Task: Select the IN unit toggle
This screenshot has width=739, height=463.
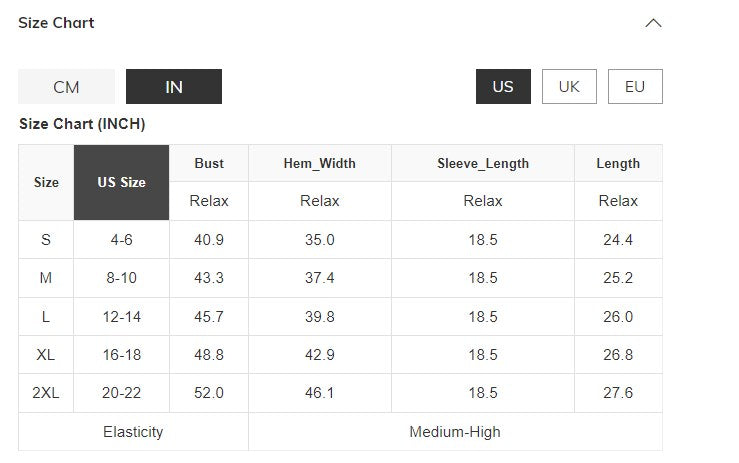Action: point(174,87)
